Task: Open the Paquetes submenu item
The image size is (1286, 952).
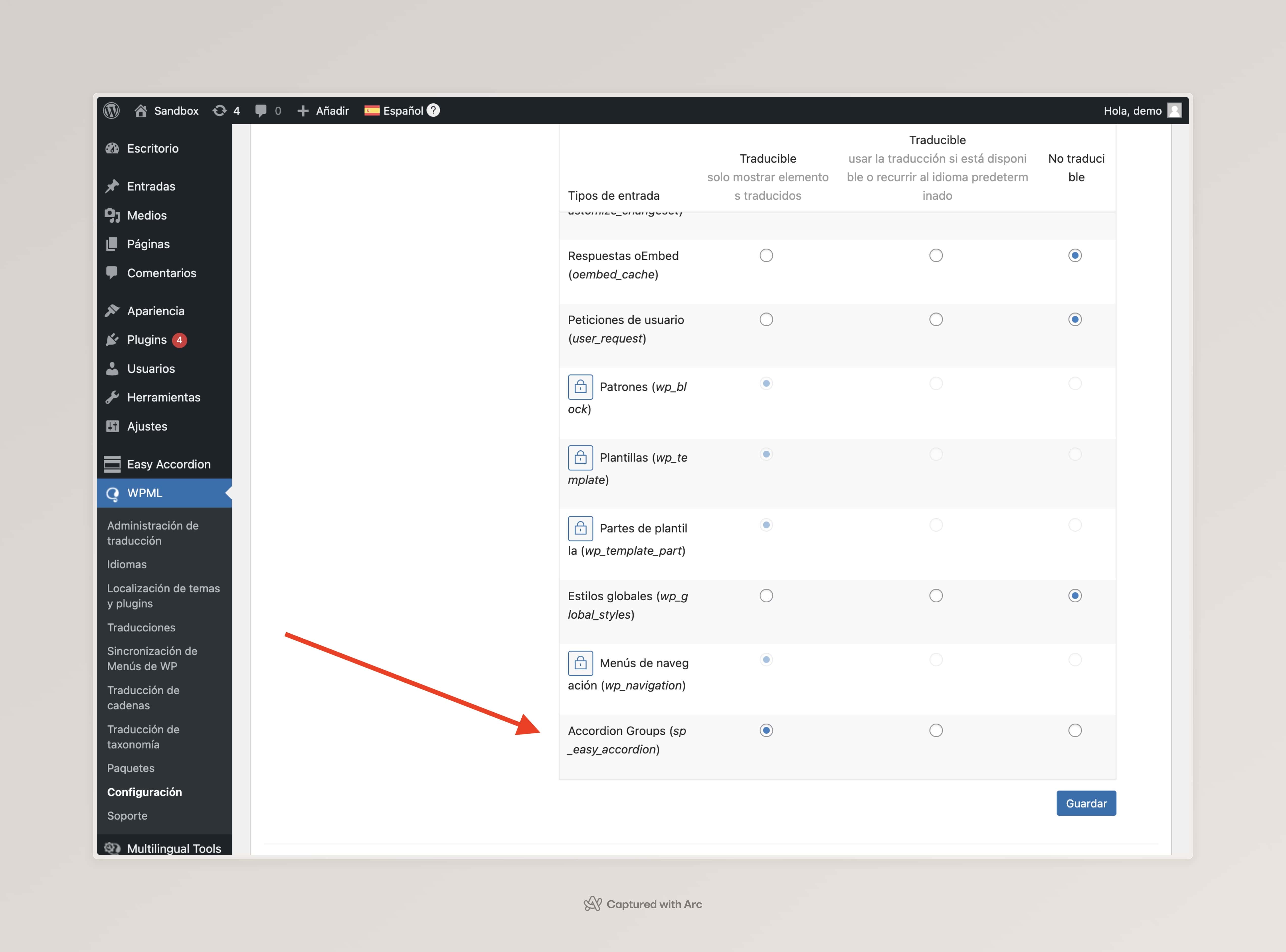Action: 131,768
